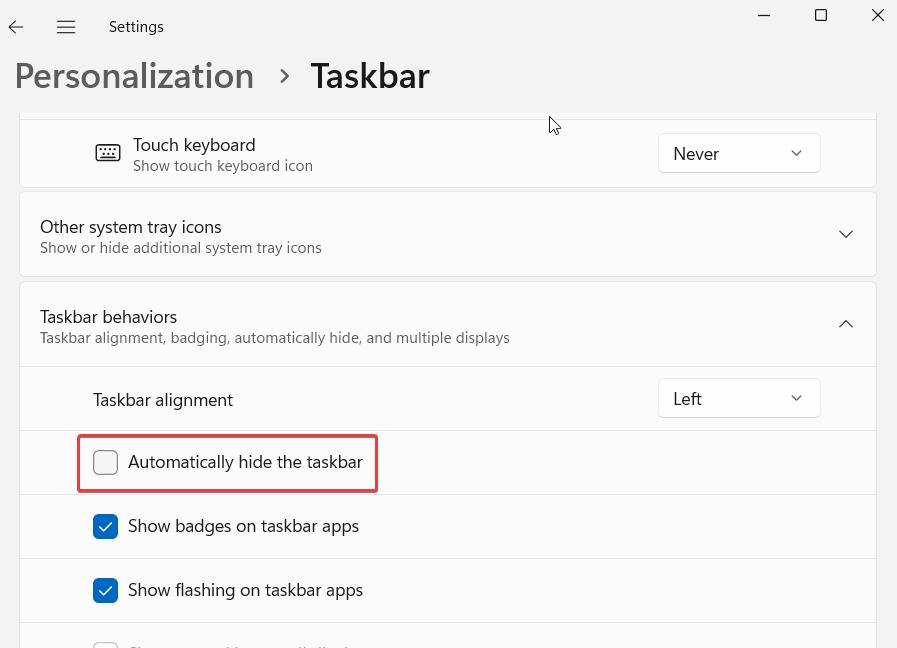Expand Other system tray icons chevron
This screenshot has width=897, height=648.
click(845, 234)
